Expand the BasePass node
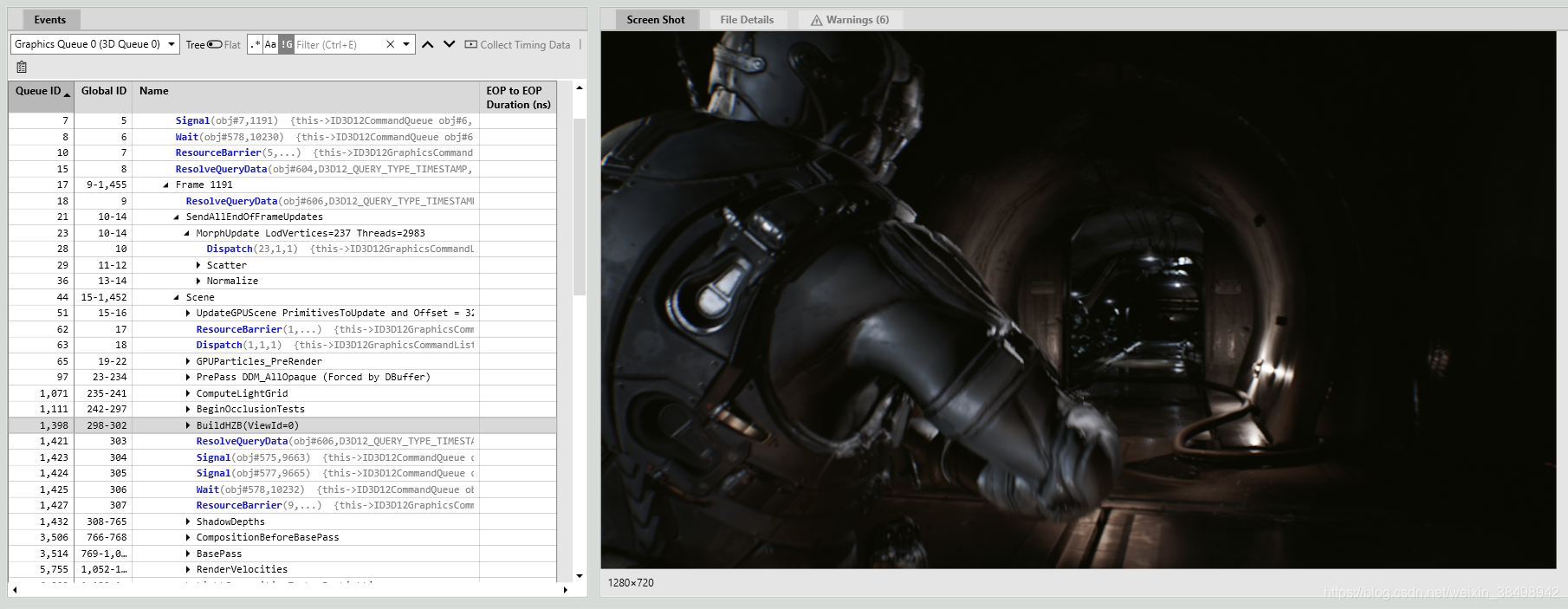 [188, 554]
